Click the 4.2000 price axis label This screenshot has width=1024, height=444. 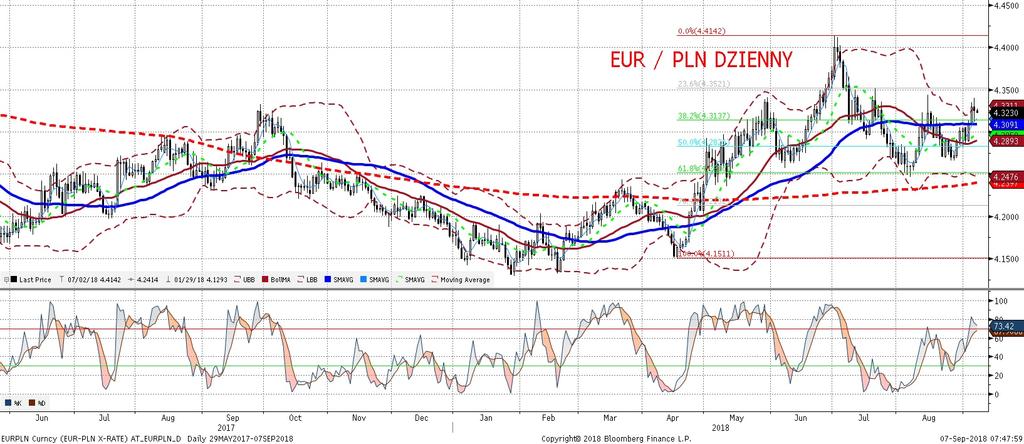click(x=1007, y=217)
